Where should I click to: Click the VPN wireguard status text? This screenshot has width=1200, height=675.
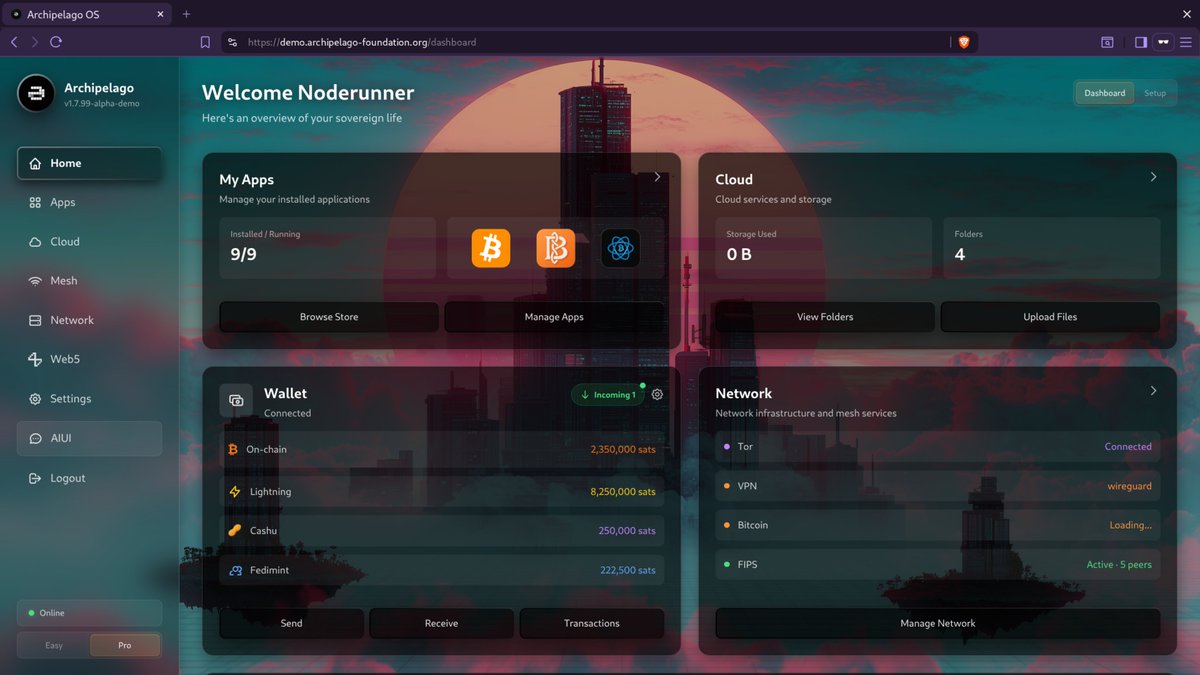(1129, 486)
